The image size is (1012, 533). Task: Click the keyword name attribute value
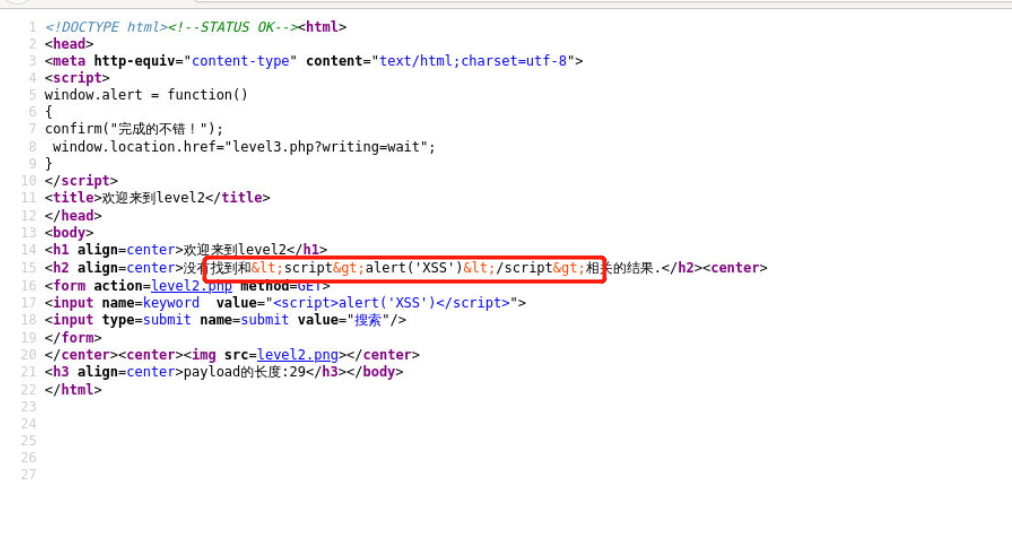point(171,303)
